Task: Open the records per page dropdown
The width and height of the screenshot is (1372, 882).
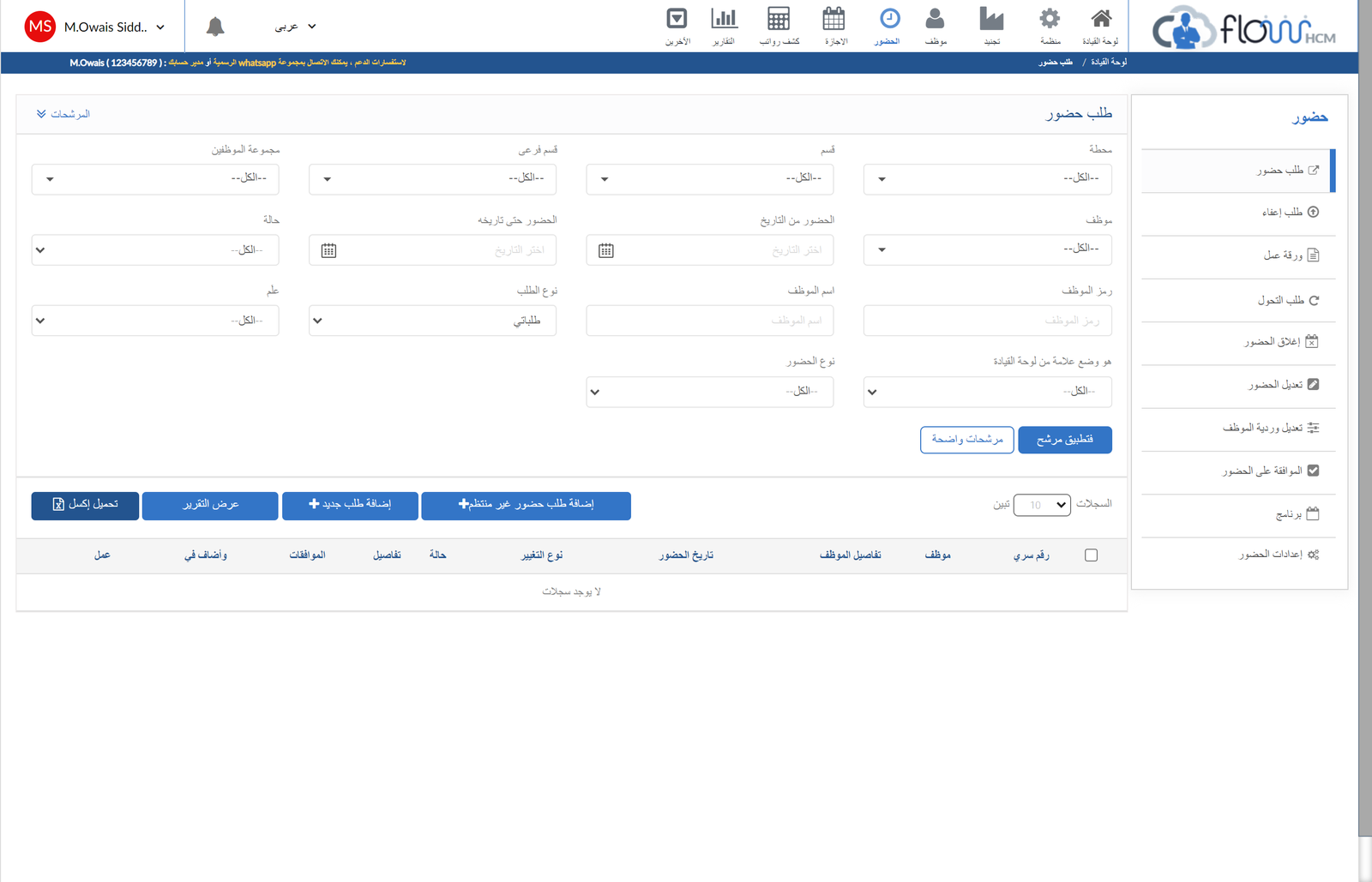Action: click(1042, 505)
